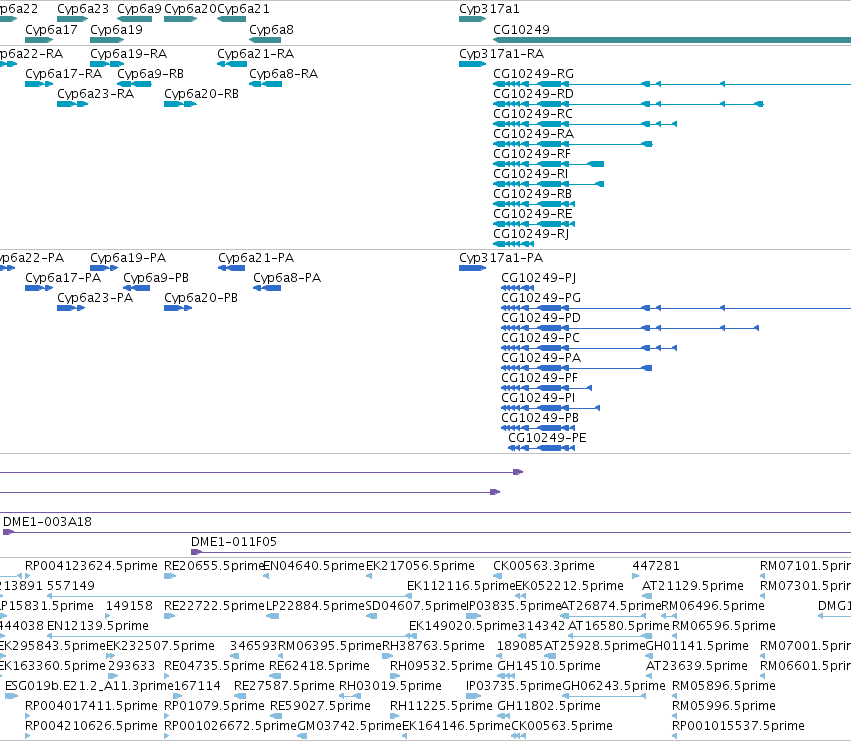Select protein Cyp6a9-PB
Image resolution: width=851 pixels, height=741 pixels.
point(156,278)
